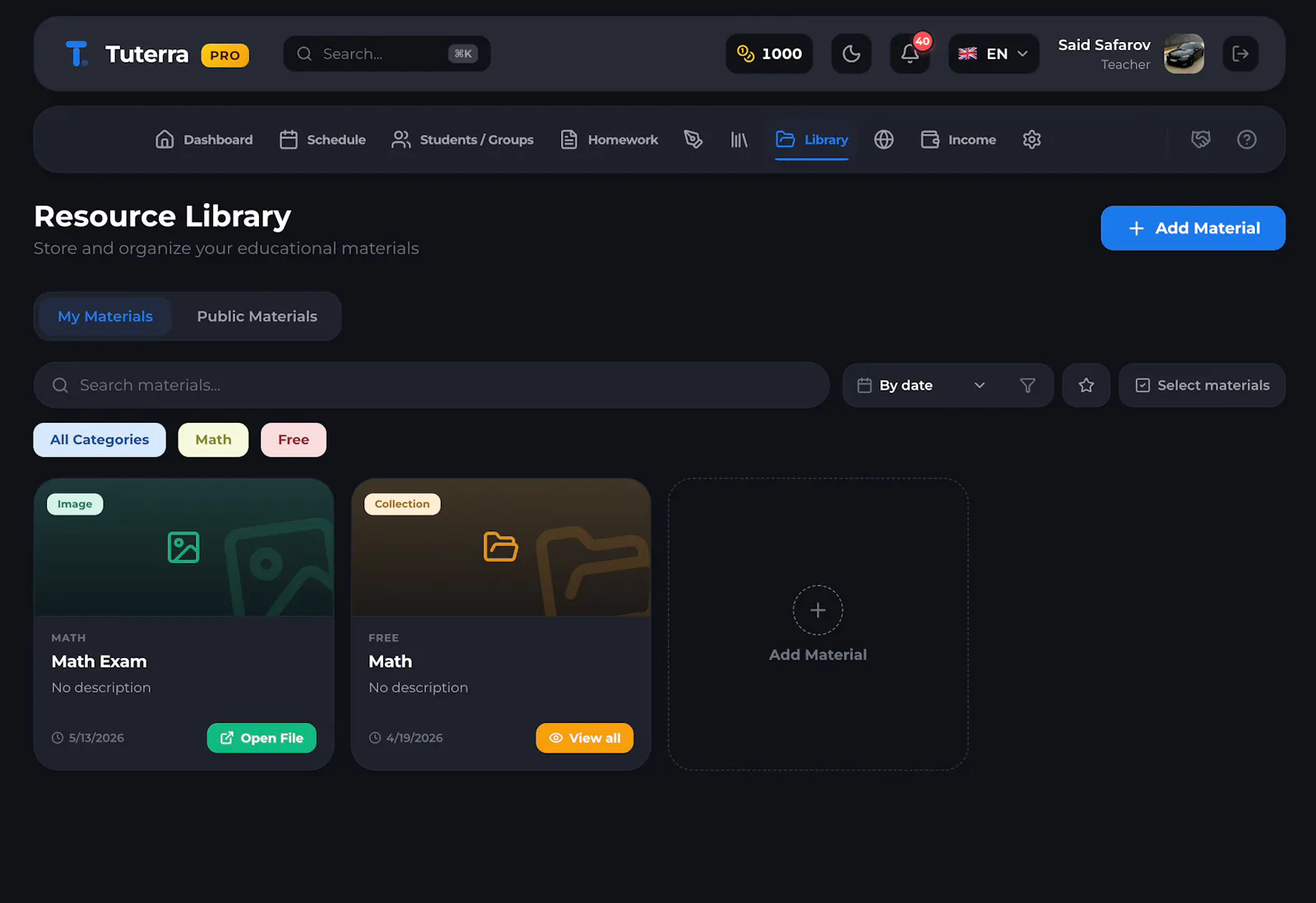This screenshot has width=1316, height=903.
Task: Click the date 4/19/2026
Action: [415, 738]
